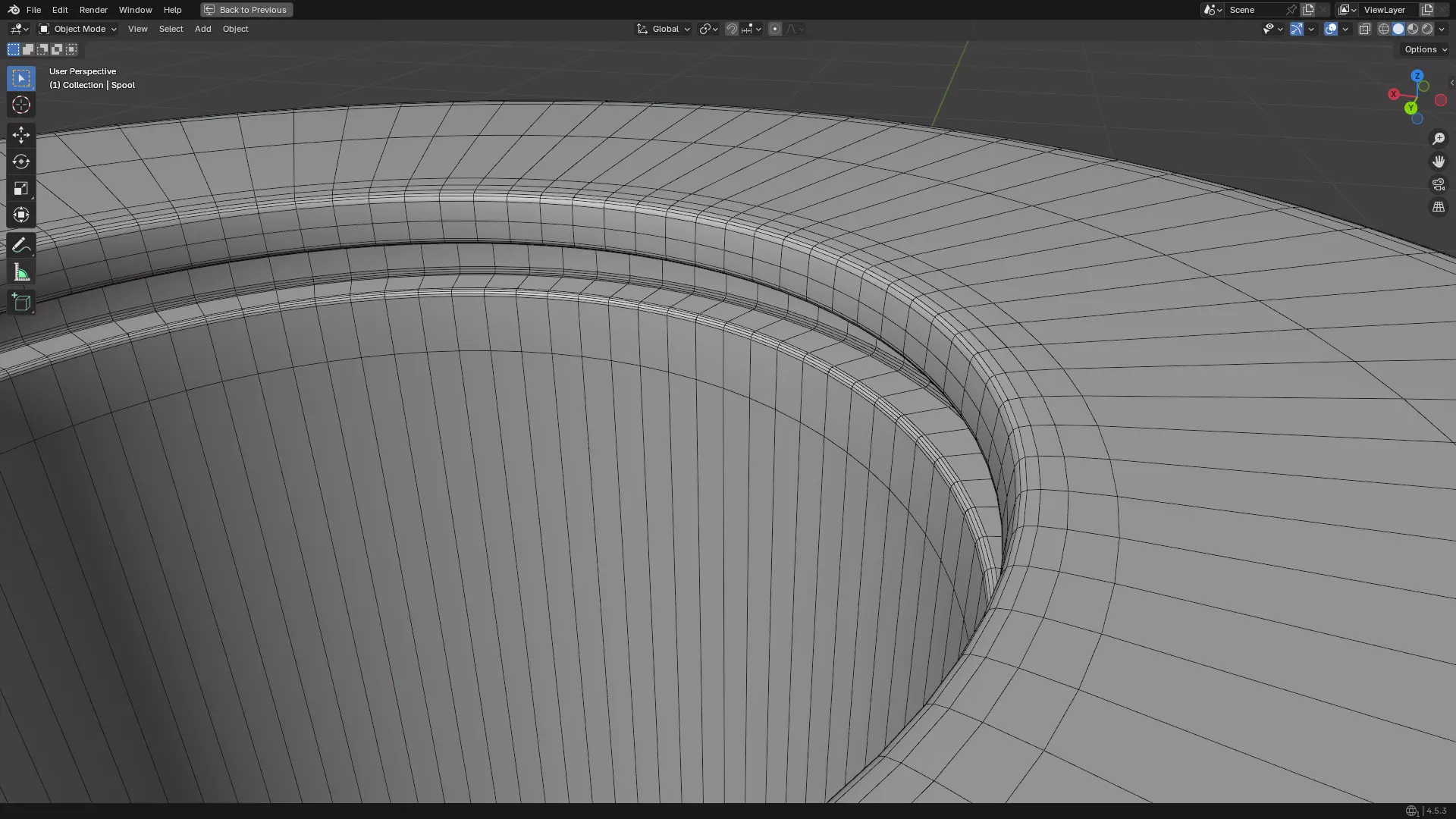The image size is (1456, 819).
Task: Click the ViewLayer name field
Action: [x=1388, y=10]
